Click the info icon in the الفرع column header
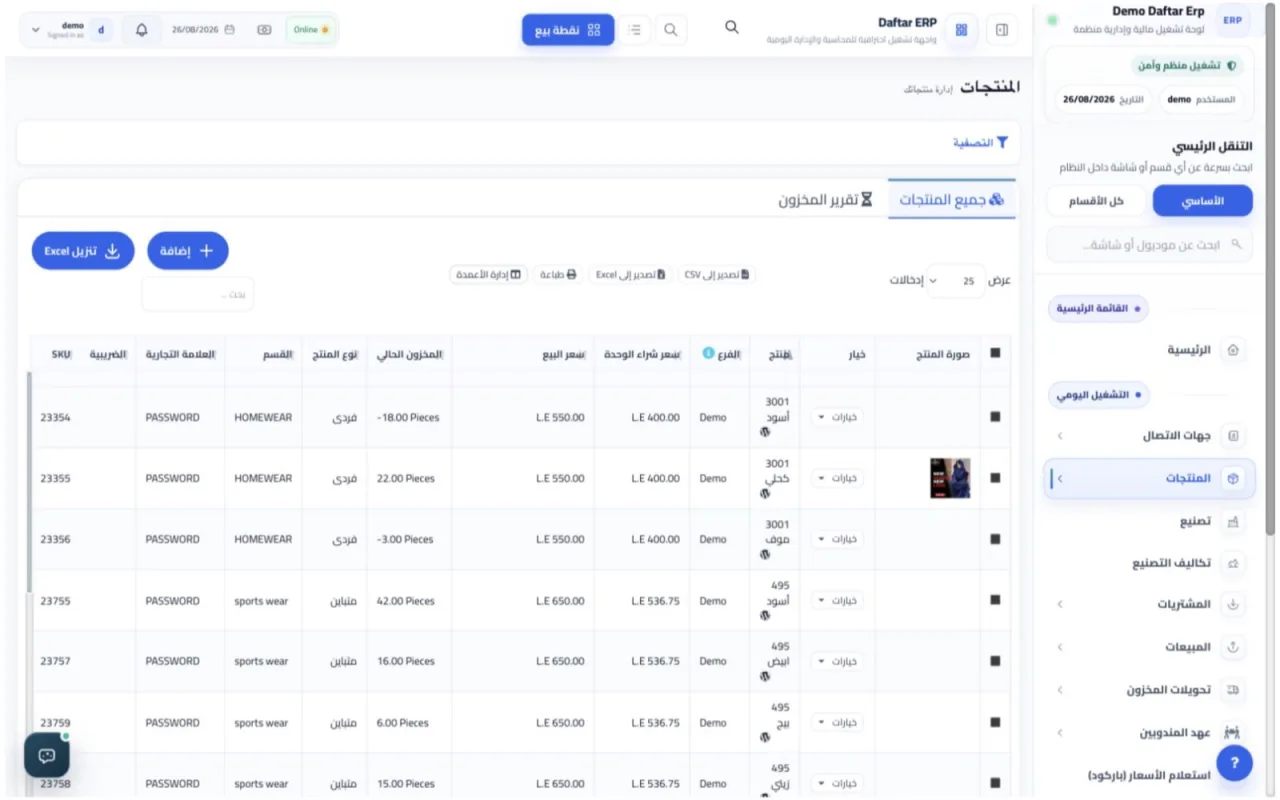1280x800 pixels. (x=708, y=353)
